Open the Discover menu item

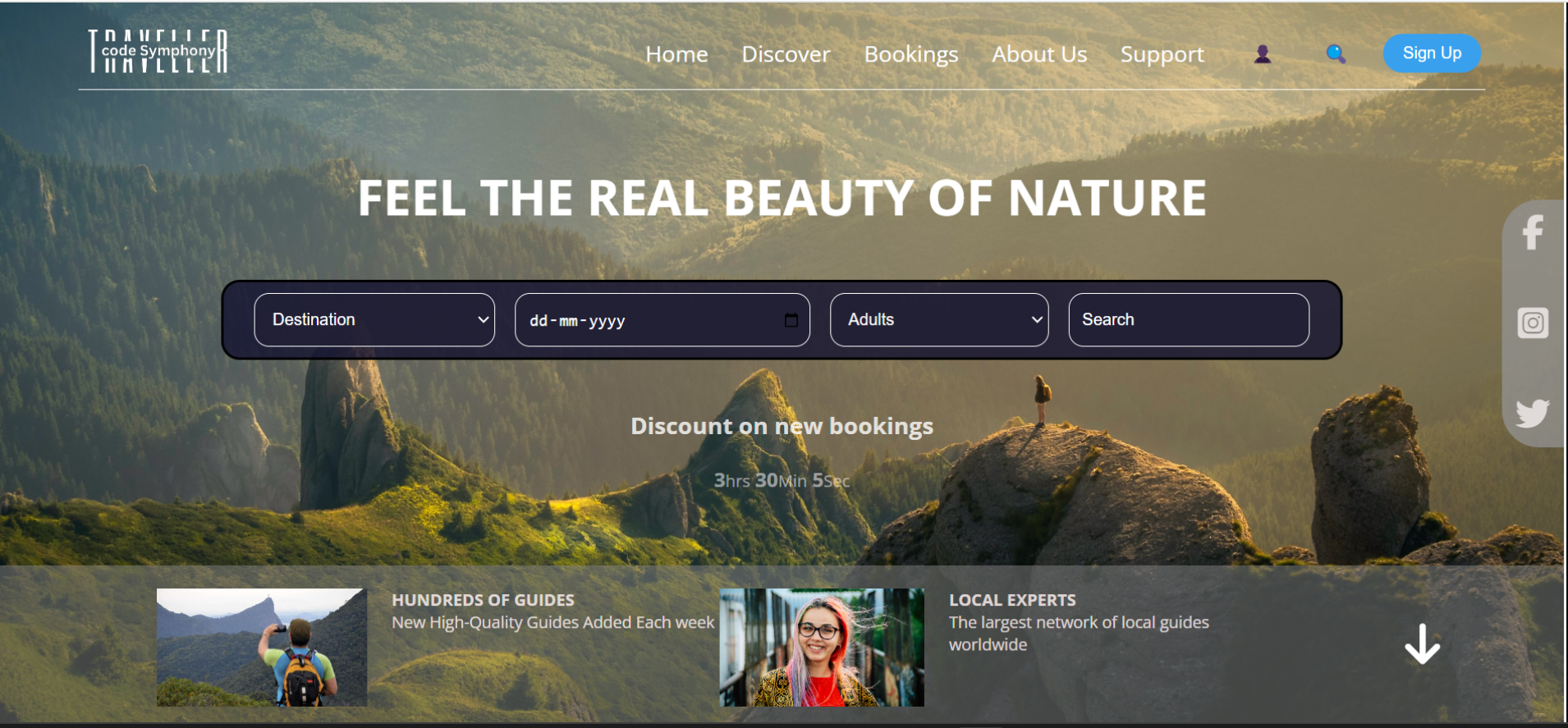point(786,54)
